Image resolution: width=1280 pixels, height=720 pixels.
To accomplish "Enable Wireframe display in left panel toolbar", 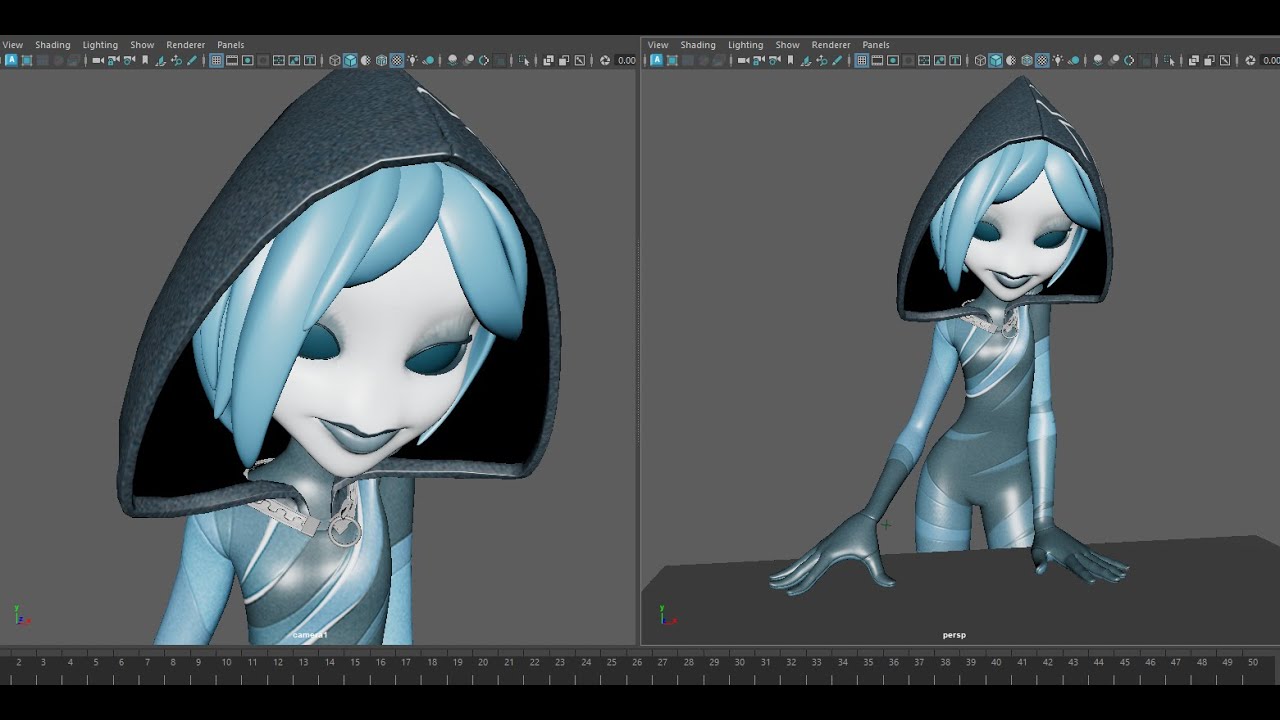I will coord(334,61).
